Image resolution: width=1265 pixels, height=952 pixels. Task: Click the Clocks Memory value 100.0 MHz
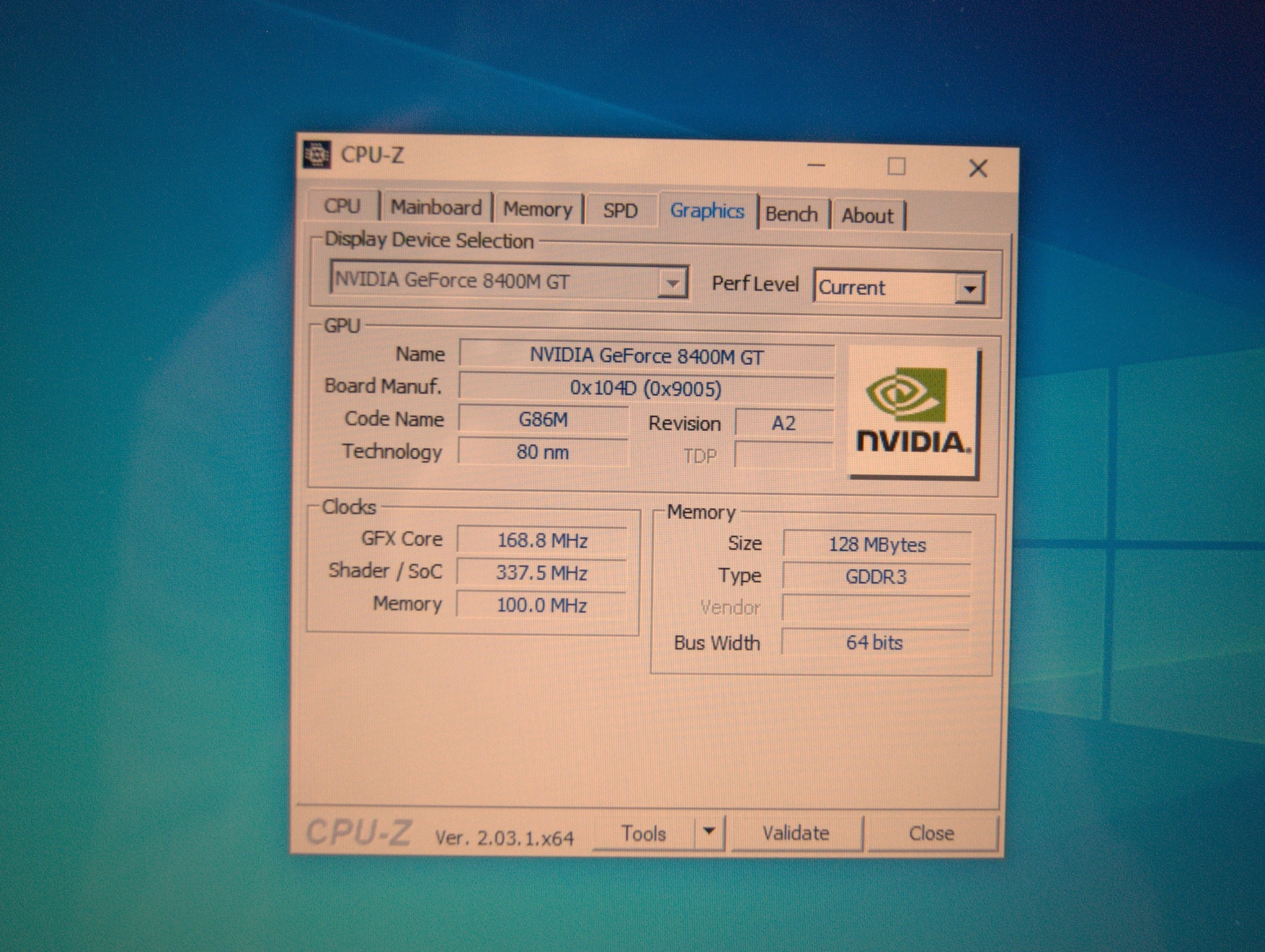[541, 605]
